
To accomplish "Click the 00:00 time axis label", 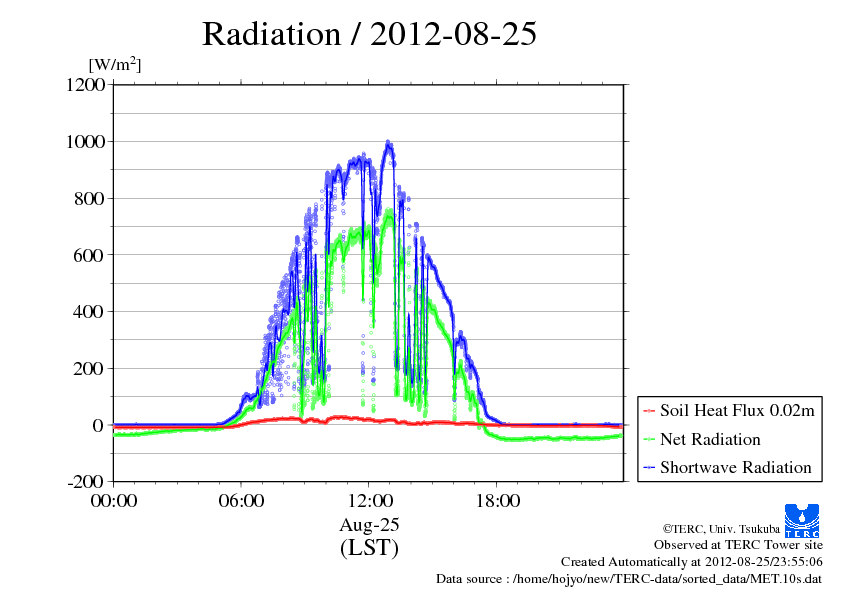I will 114,501.
